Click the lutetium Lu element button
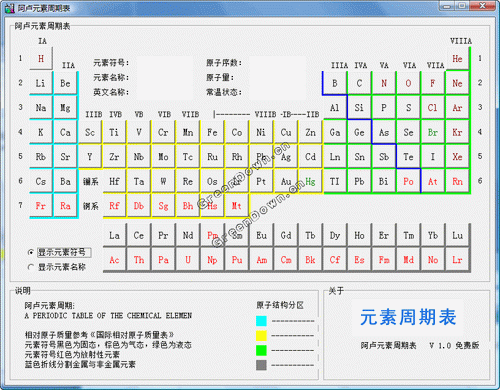Viewport: 500px width, 390px height. tap(457, 235)
